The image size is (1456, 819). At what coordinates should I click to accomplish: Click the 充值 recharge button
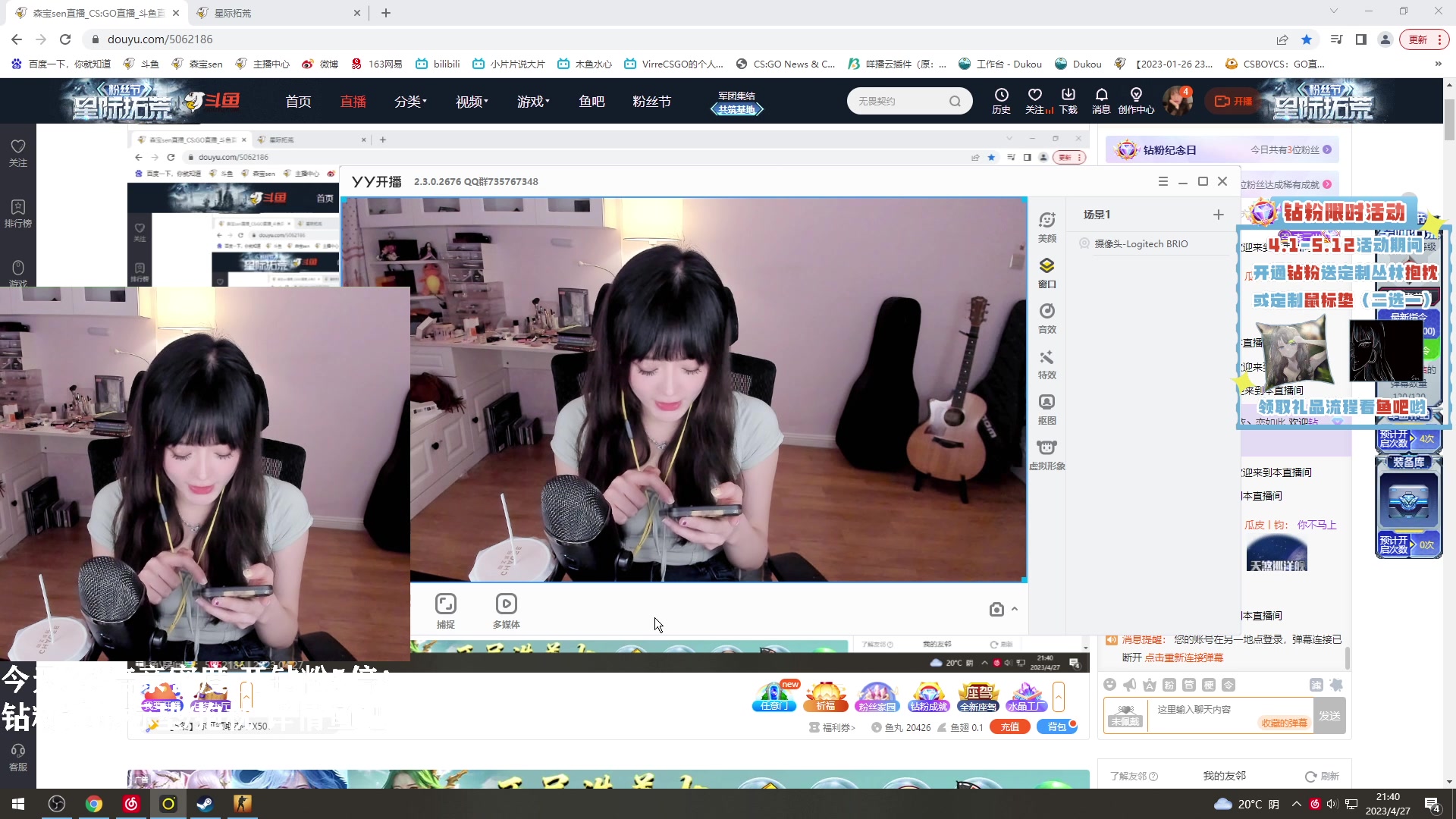point(1009,726)
